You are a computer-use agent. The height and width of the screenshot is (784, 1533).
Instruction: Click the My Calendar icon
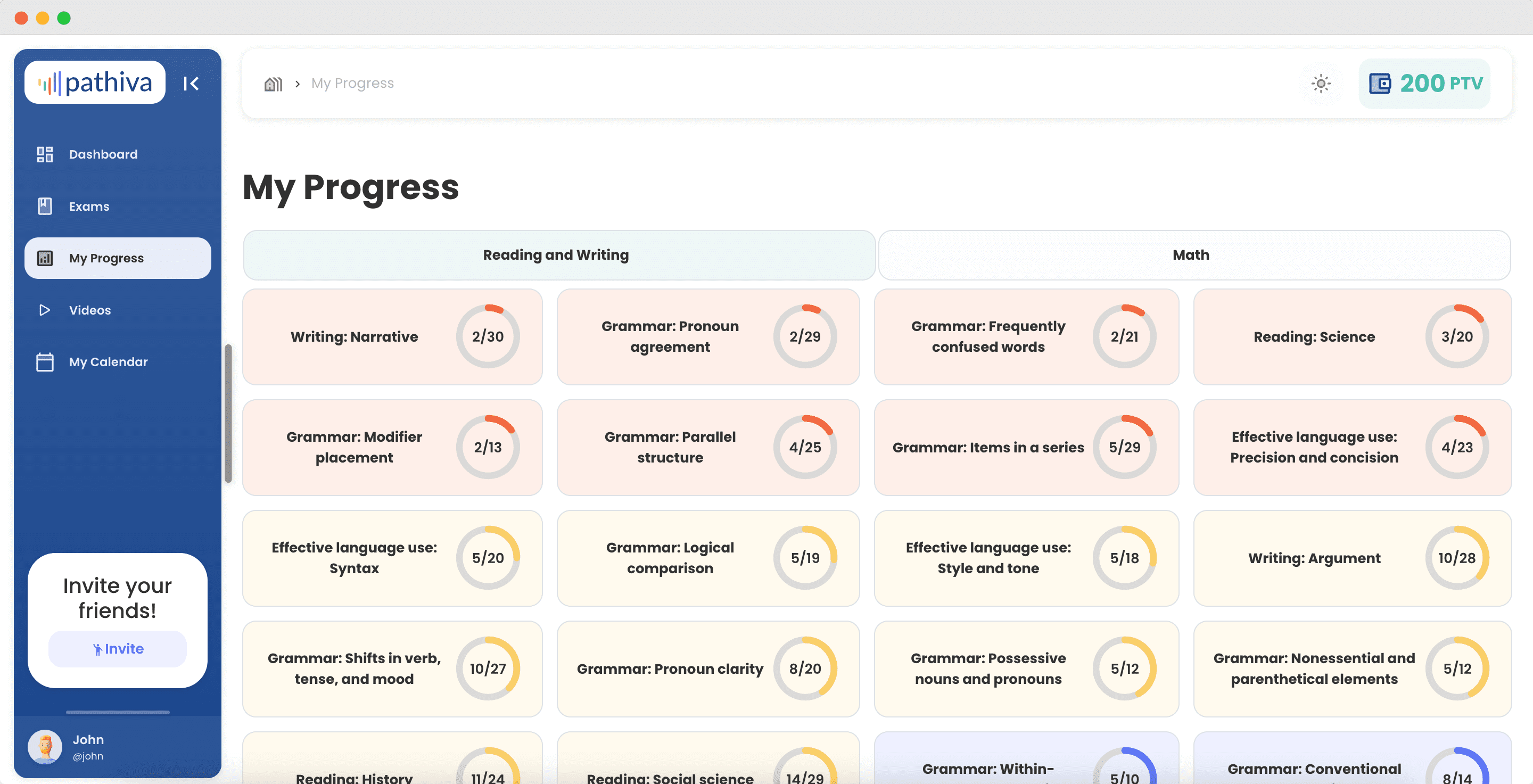[x=45, y=362]
